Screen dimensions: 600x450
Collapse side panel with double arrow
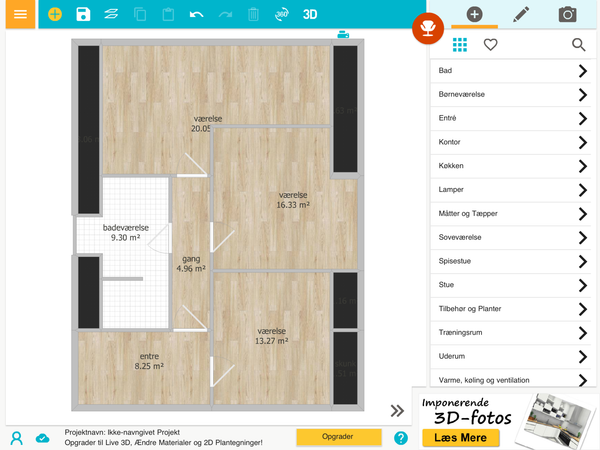(397, 410)
